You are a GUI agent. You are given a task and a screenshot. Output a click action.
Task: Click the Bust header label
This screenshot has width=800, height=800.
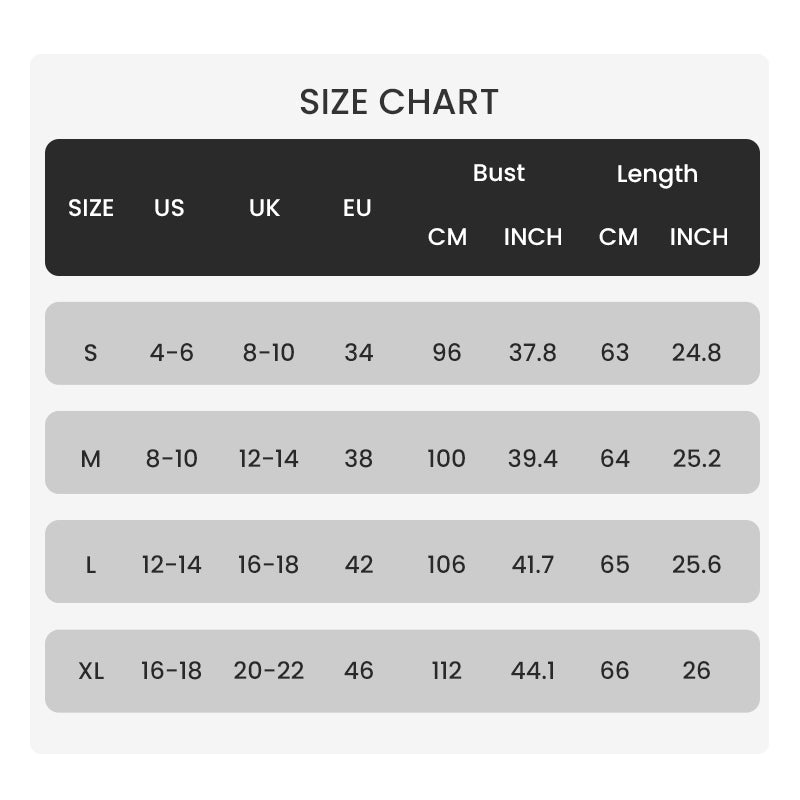(498, 173)
